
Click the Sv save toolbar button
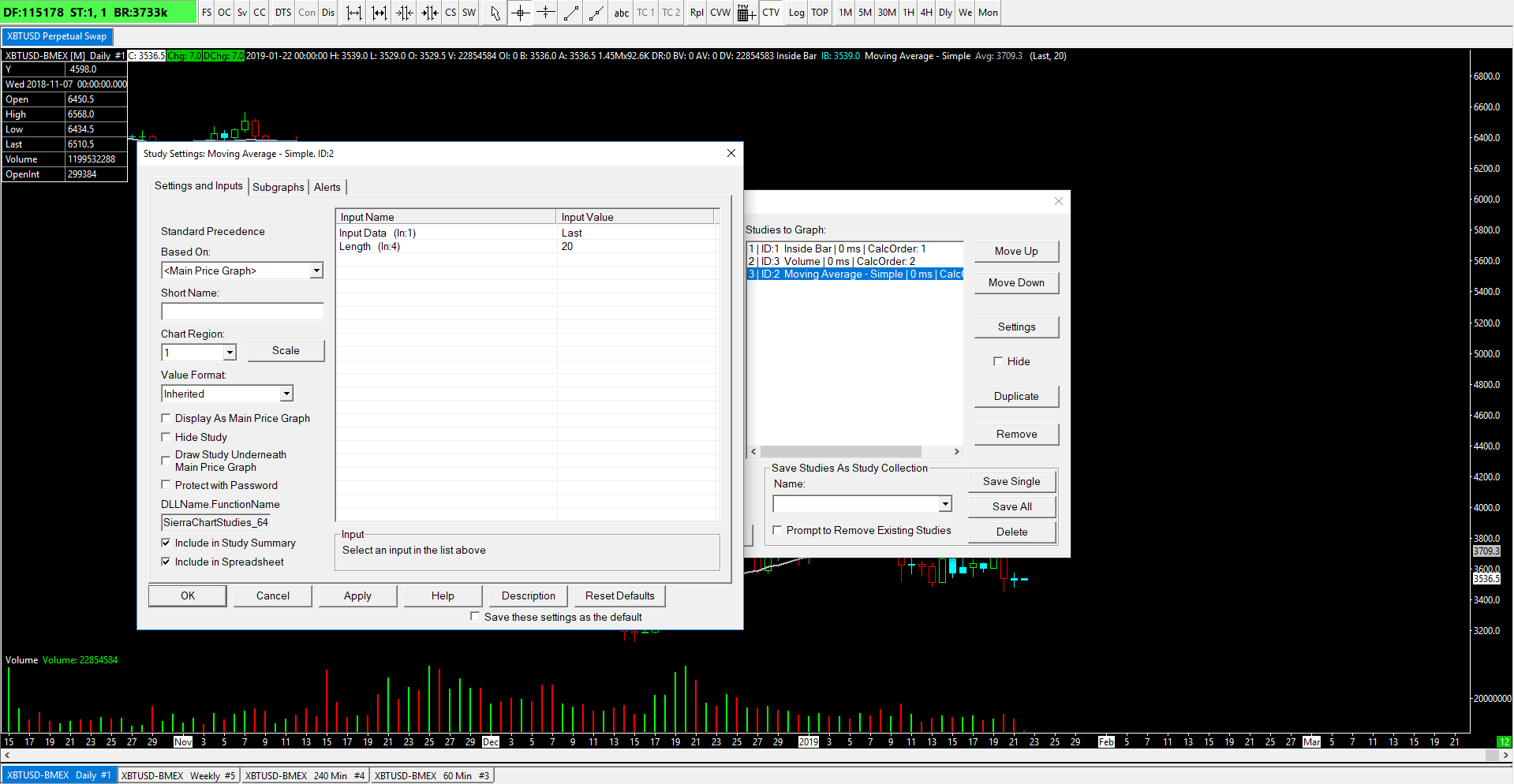coord(242,13)
